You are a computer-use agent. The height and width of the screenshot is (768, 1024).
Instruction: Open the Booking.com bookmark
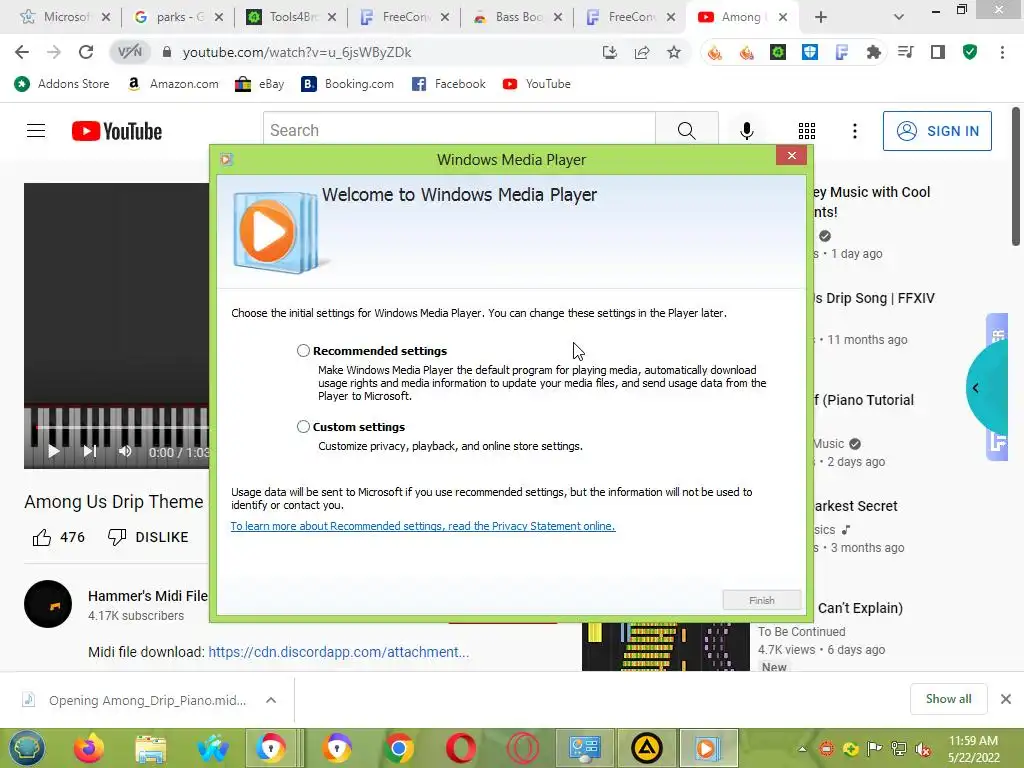click(347, 84)
